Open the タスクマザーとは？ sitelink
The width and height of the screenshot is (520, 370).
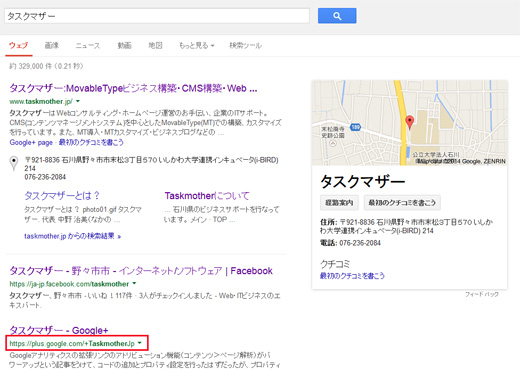coord(62,196)
